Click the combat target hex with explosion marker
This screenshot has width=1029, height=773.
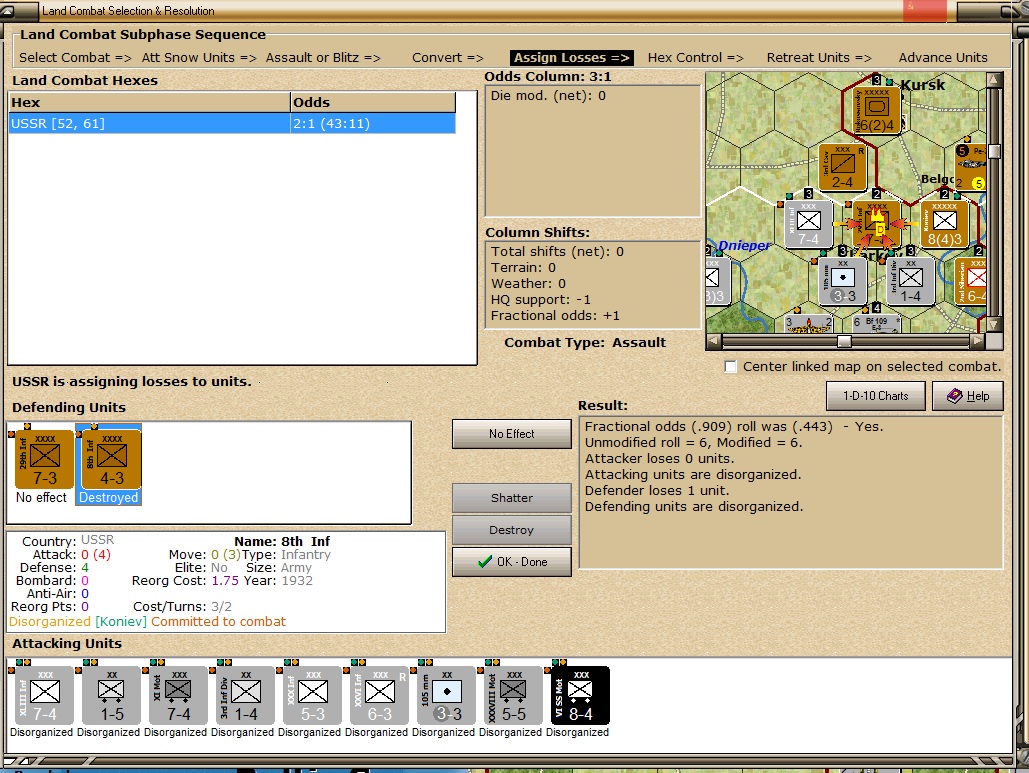coord(877,224)
